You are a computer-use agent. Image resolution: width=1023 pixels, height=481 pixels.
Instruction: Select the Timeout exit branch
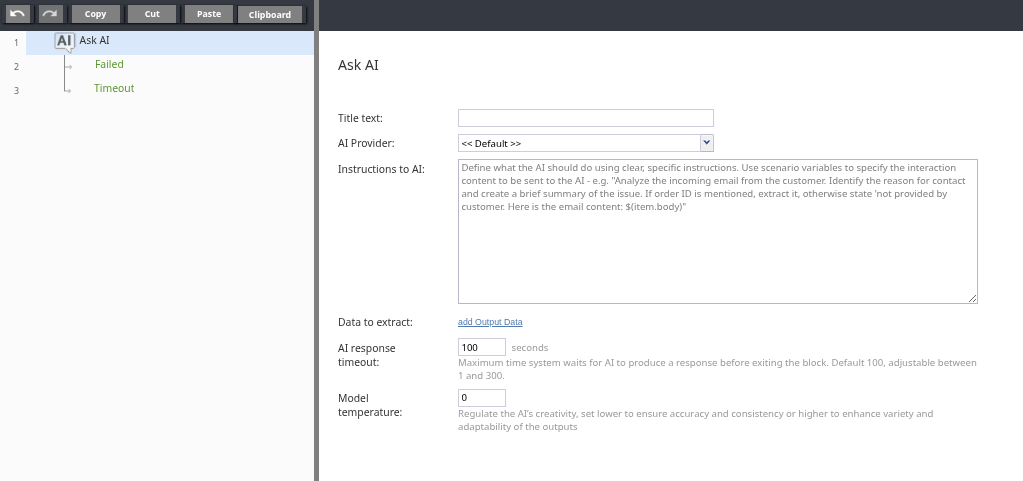pyautogui.click(x=114, y=89)
